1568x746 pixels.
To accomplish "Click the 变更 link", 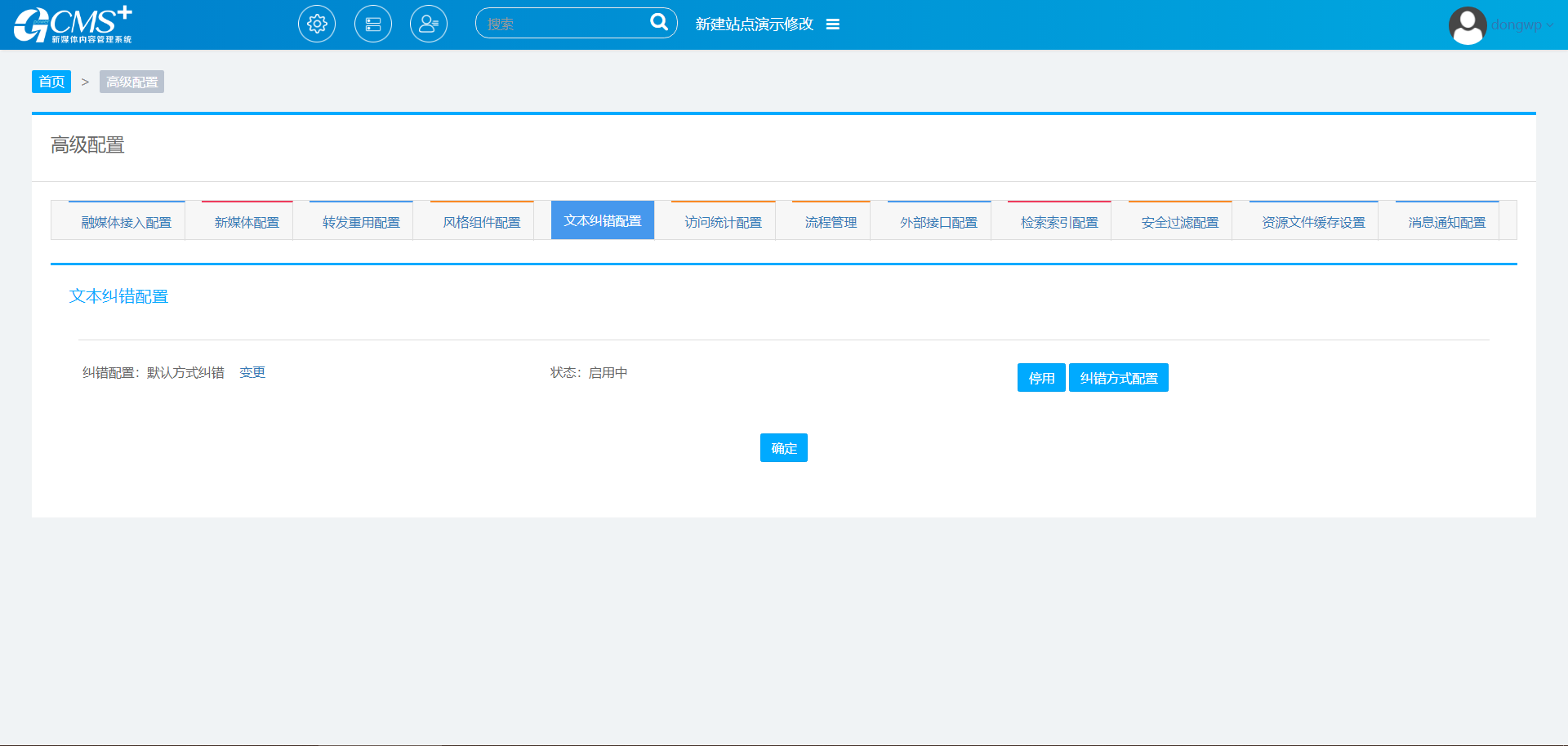I will (252, 372).
